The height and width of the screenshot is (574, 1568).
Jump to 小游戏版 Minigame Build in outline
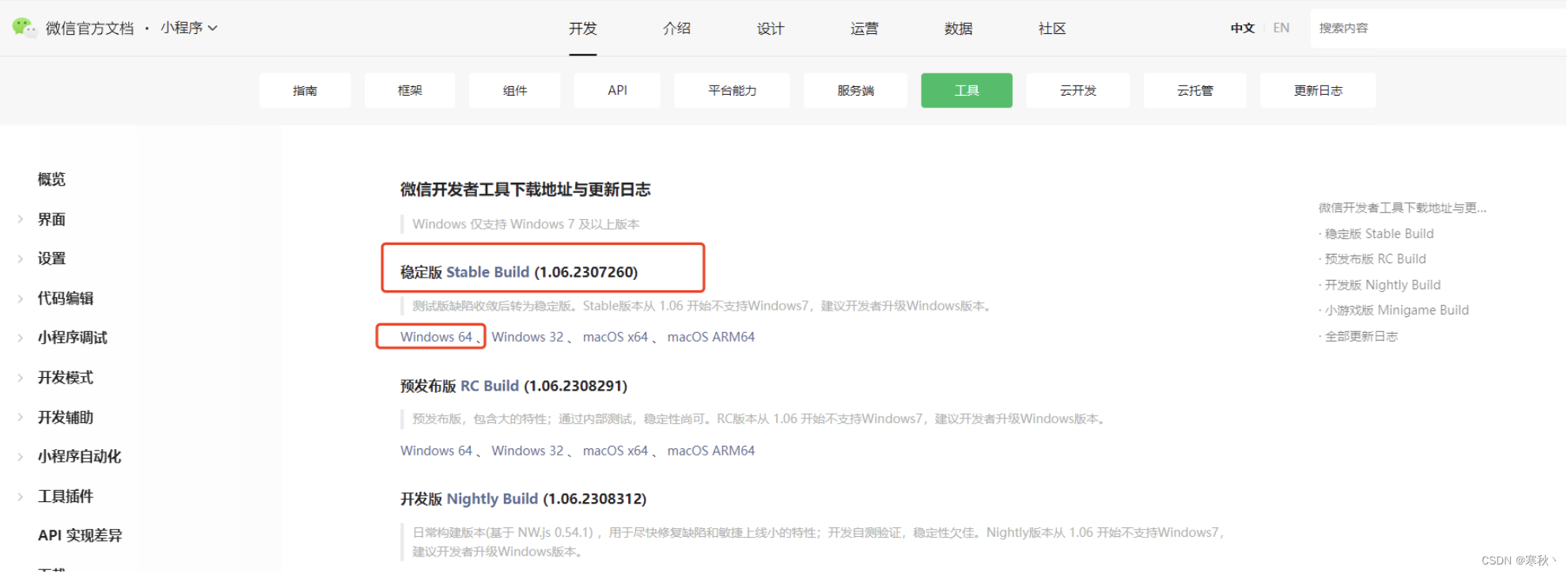pos(1396,310)
